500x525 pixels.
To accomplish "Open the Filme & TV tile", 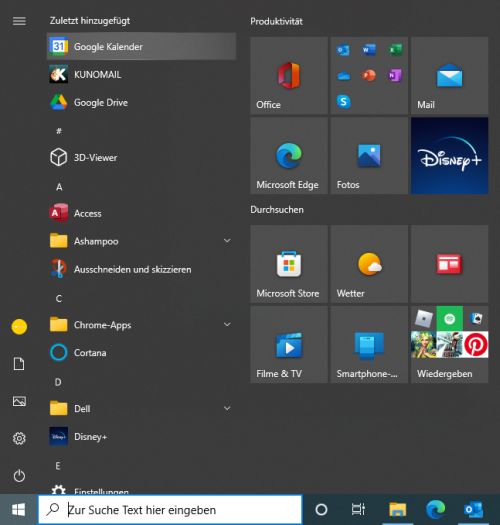I will pos(289,345).
